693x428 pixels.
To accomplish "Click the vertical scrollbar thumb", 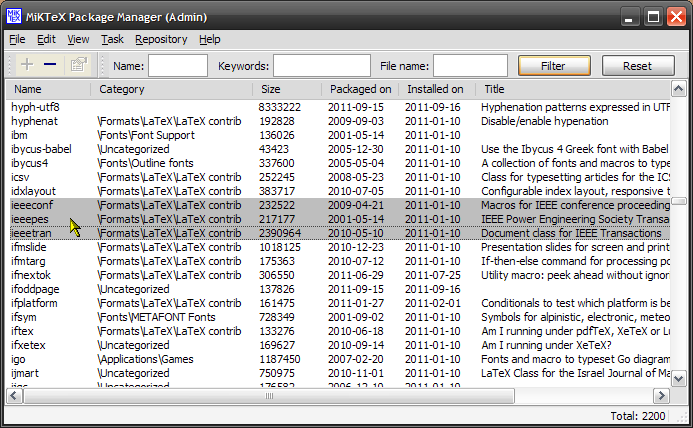I will click(678, 201).
